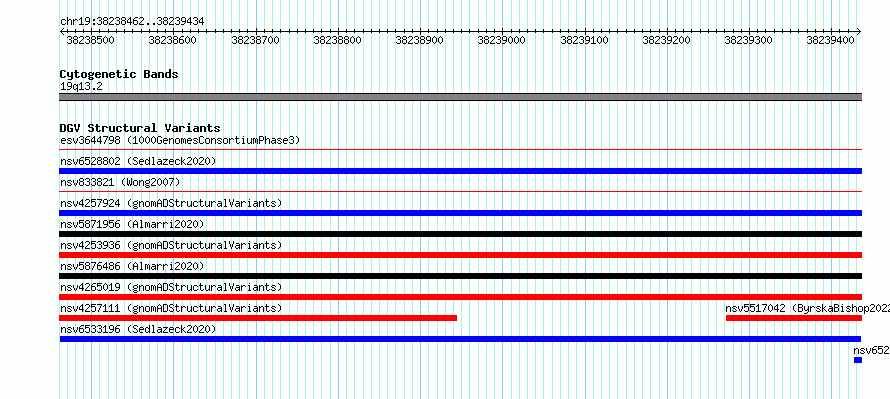This screenshot has width=890, height=399.
Task: Select the thin red nsv833821 variant line
Action: [x=460, y=192]
